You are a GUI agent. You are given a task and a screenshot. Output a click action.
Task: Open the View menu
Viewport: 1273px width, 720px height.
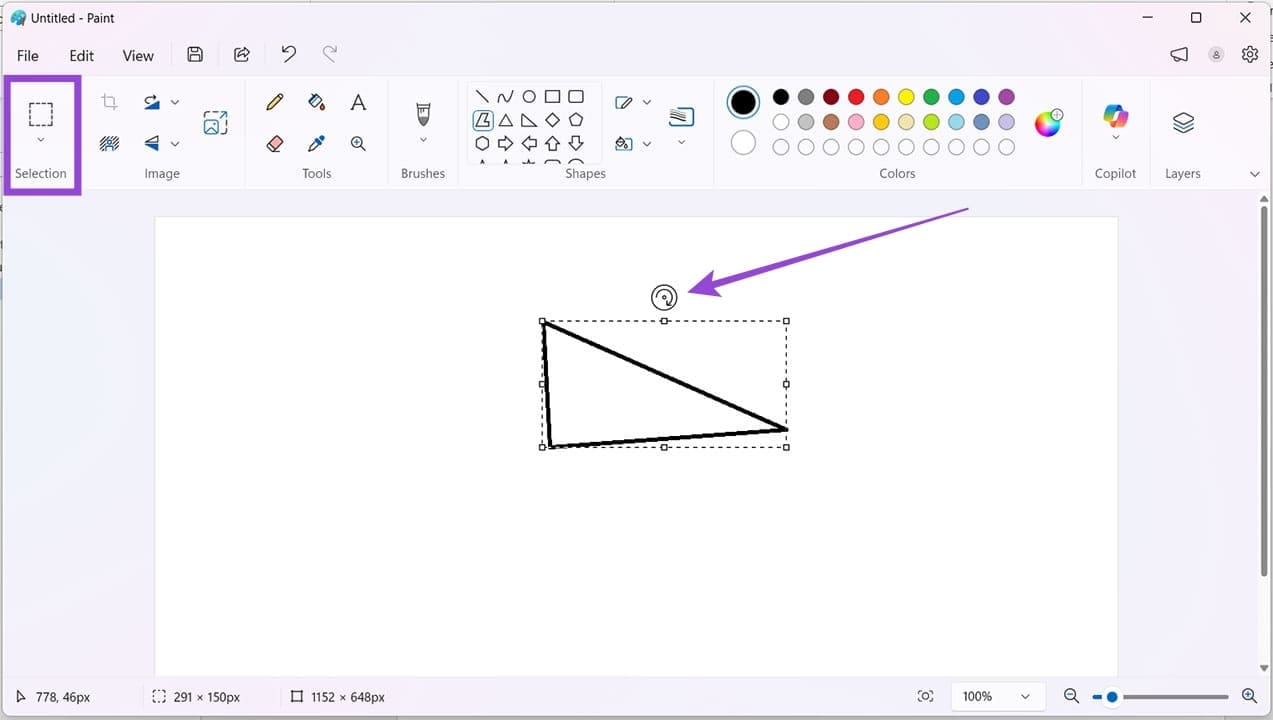point(137,55)
